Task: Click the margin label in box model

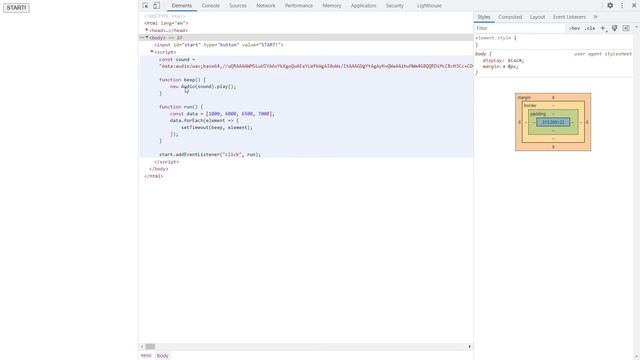Action: point(524,98)
